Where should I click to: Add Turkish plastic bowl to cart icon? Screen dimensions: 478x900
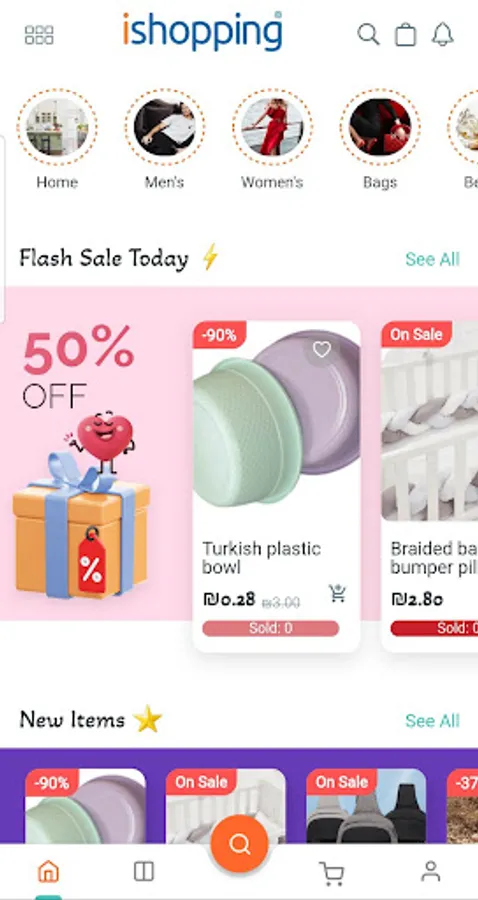tap(337, 593)
